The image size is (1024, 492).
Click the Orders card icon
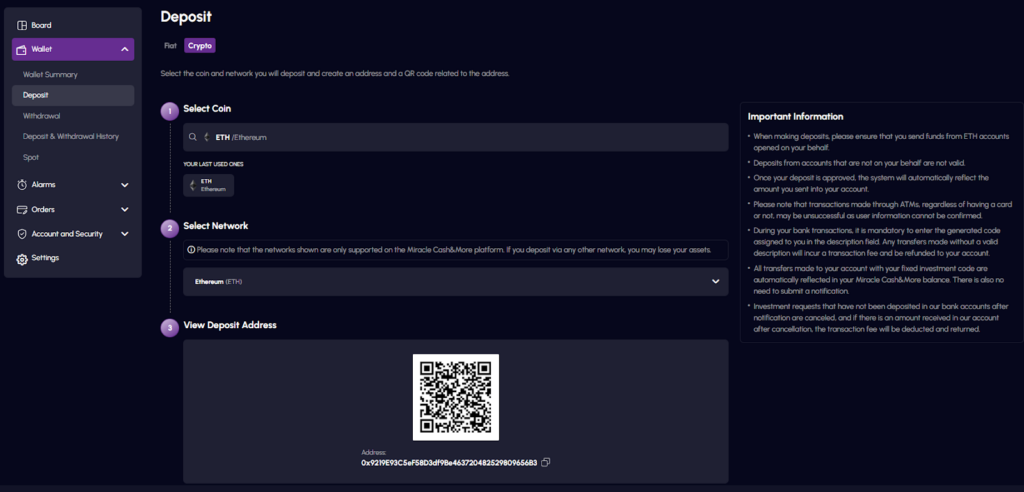click(22, 210)
